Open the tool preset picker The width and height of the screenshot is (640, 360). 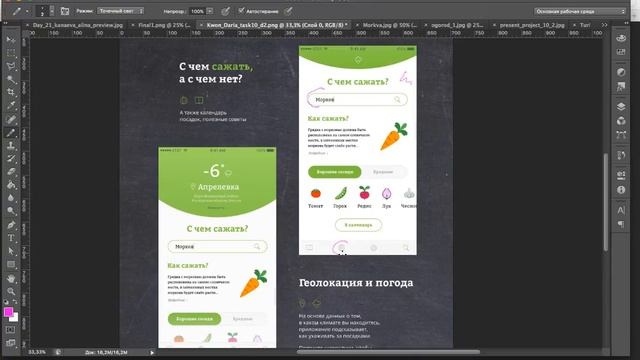[x=19, y=11]
